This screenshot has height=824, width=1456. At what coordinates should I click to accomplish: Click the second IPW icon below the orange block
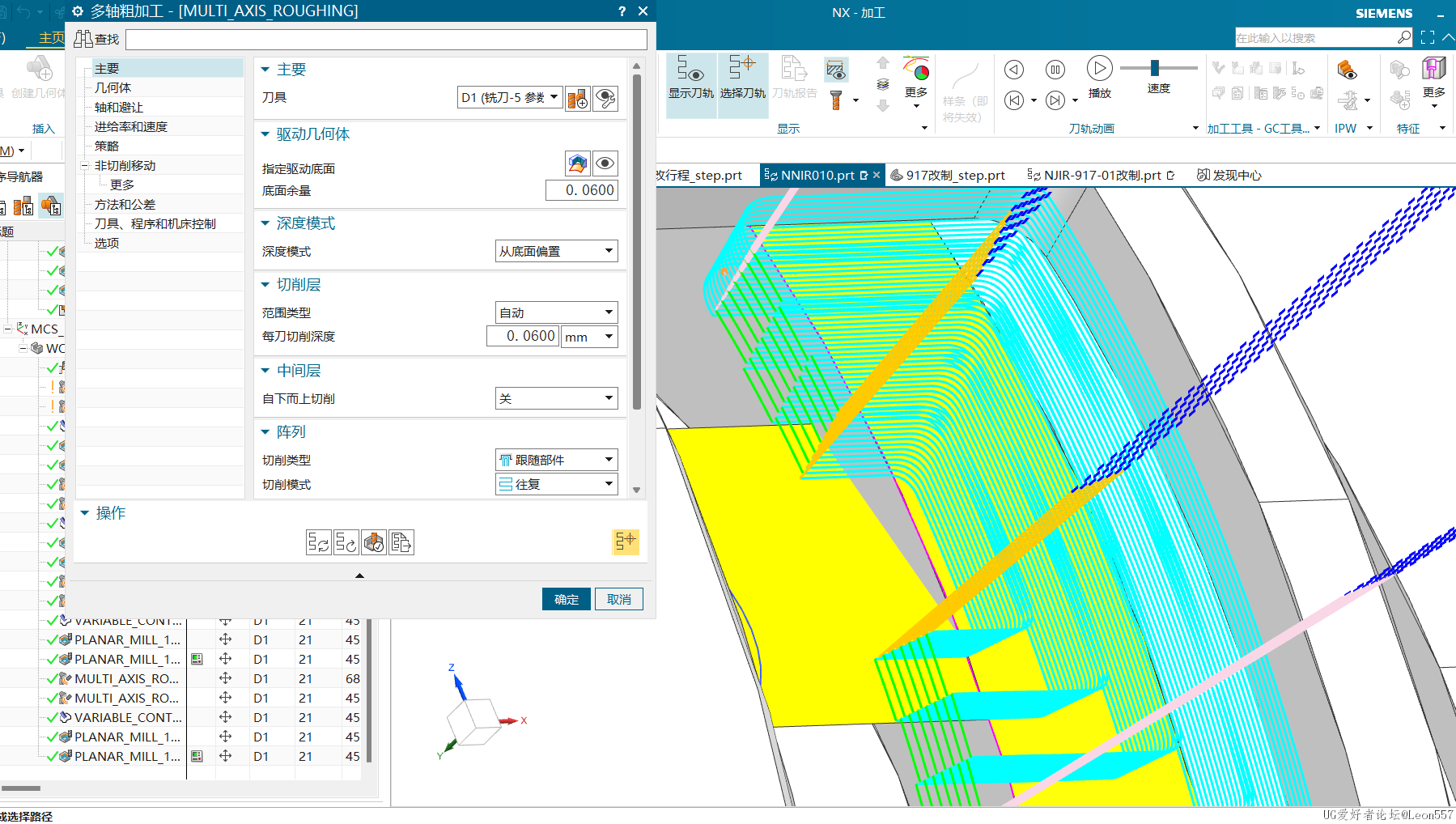click(x=1348, y=100)
